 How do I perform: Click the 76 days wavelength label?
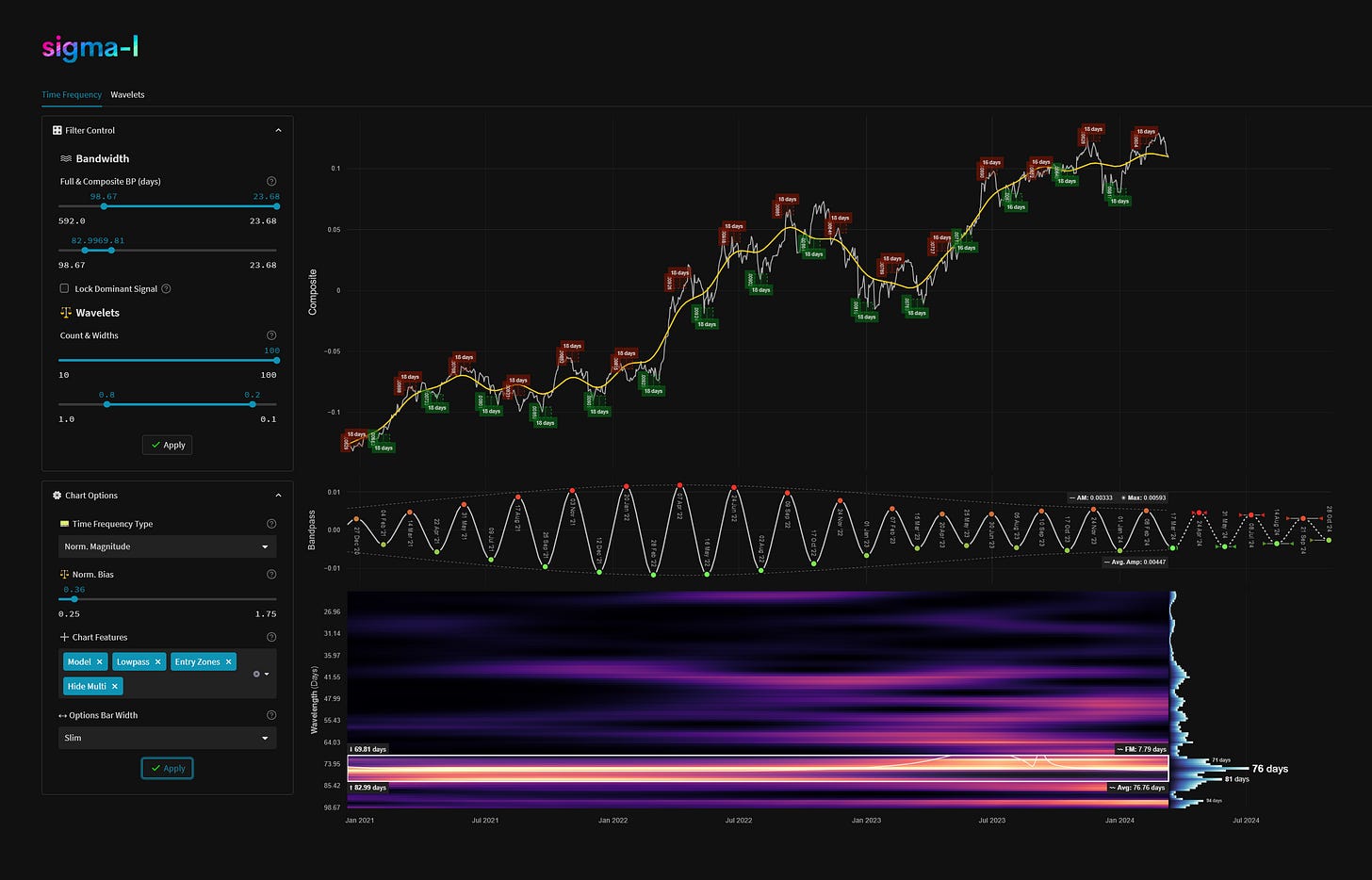1269,769
